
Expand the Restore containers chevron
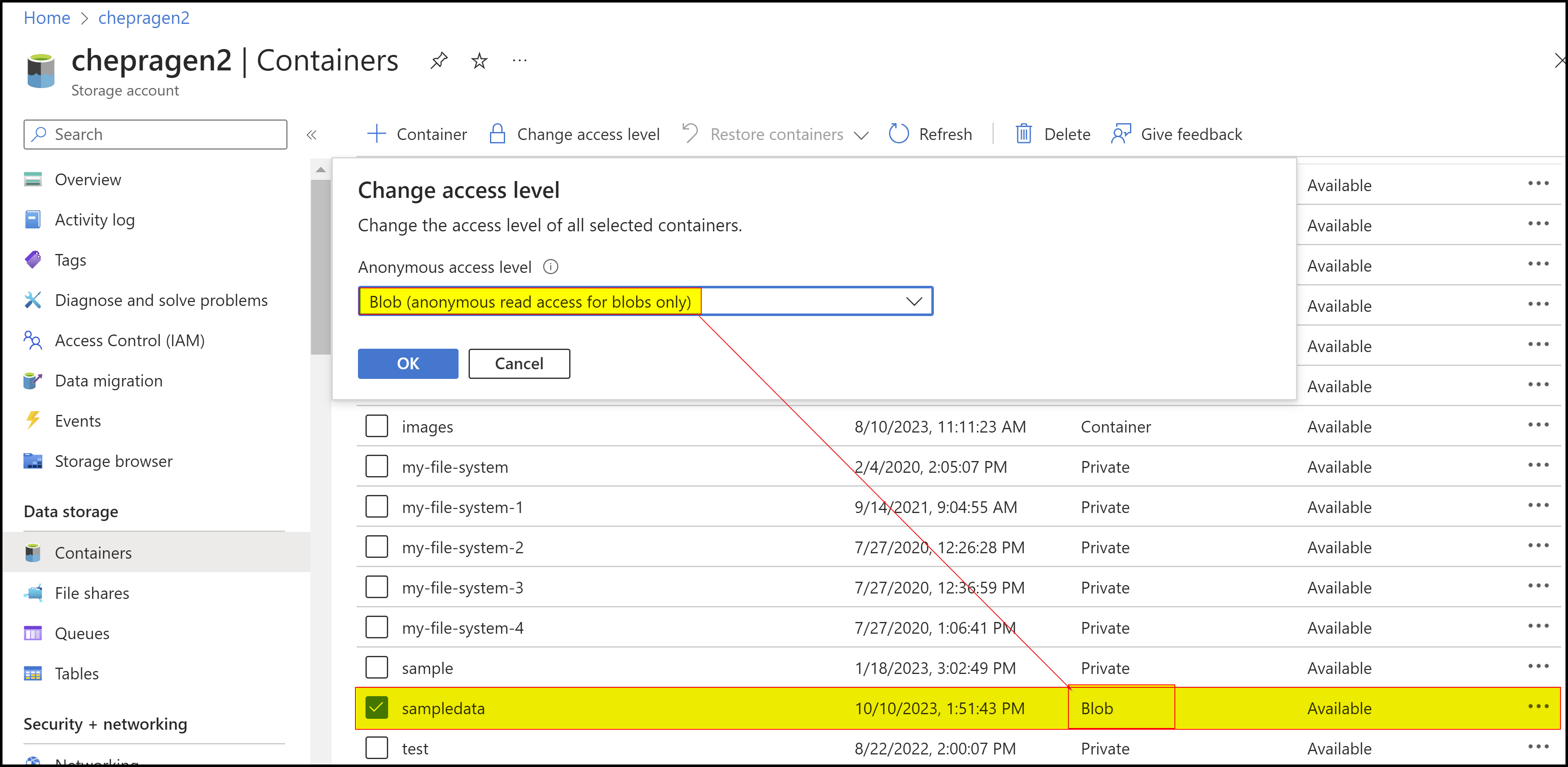[863, 135]
